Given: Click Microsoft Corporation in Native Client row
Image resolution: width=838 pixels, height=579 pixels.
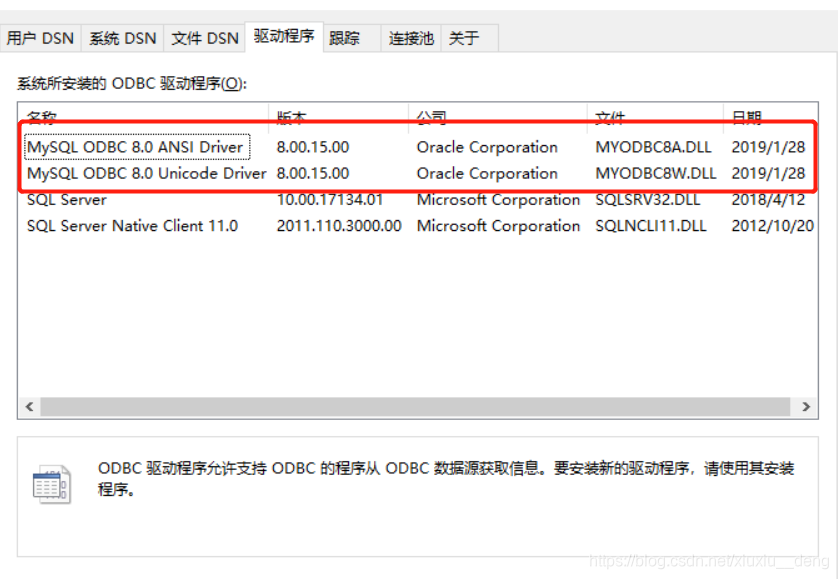Looking at the screenshot, I should tap(498, 226).
